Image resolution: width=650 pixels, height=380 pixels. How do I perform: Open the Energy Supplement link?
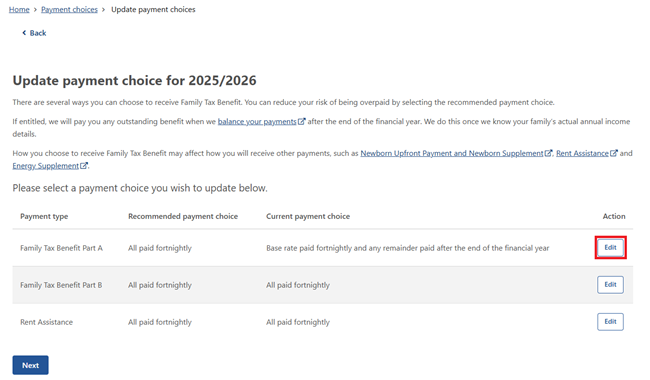46,166
